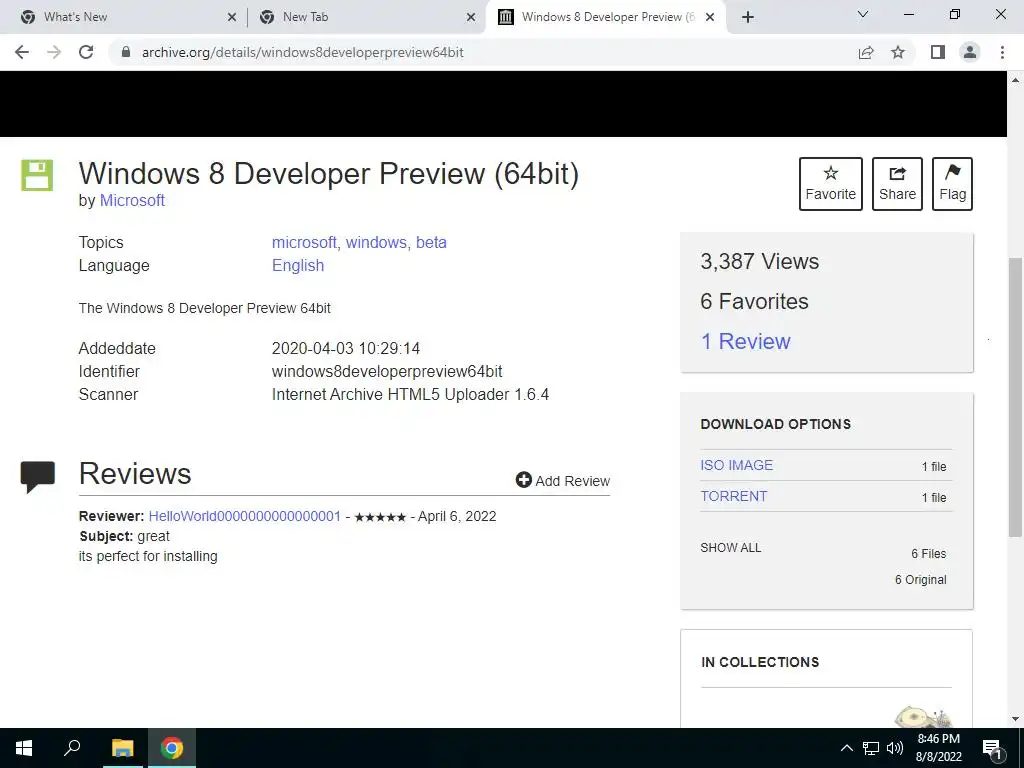Open the English language link
The image size is (1024, 768).
[298, 266]
